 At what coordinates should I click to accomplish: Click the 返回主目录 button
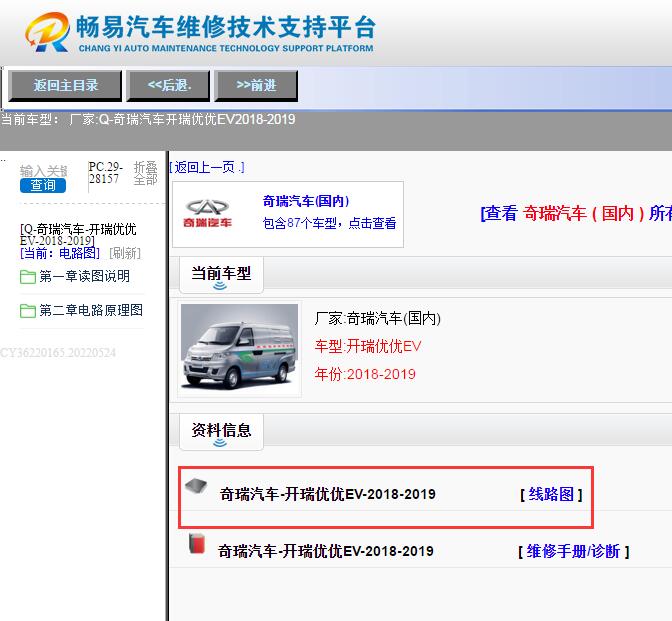coord(65,86)
